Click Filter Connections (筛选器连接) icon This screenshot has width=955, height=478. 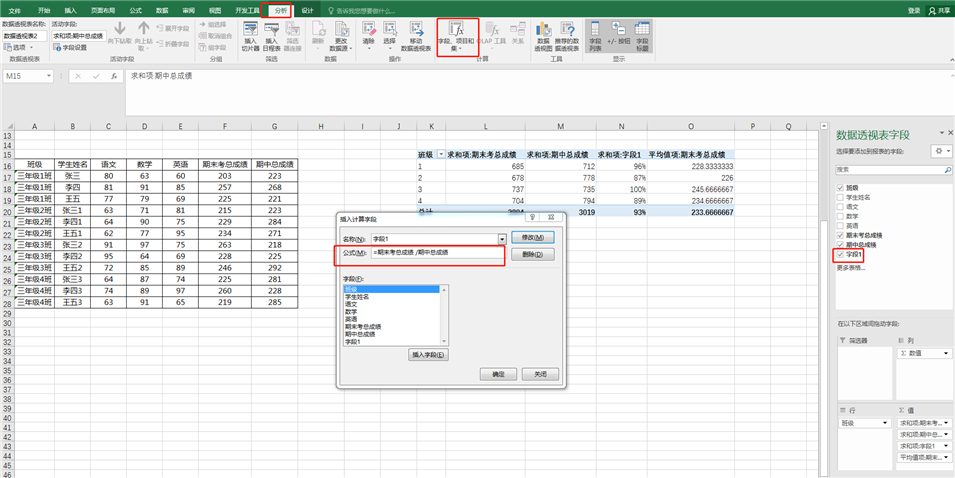292,29
